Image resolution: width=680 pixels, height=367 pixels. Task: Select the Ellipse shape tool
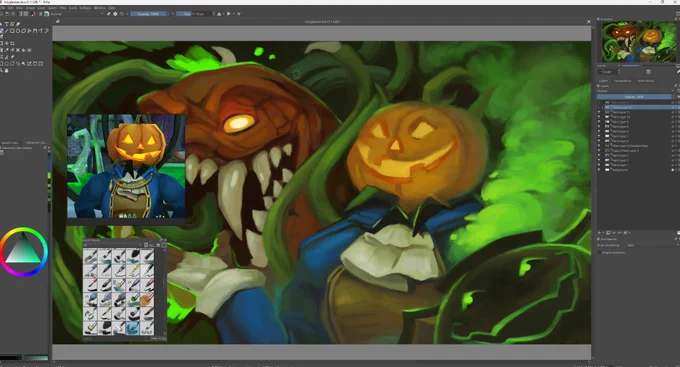(x=18, y=31)
